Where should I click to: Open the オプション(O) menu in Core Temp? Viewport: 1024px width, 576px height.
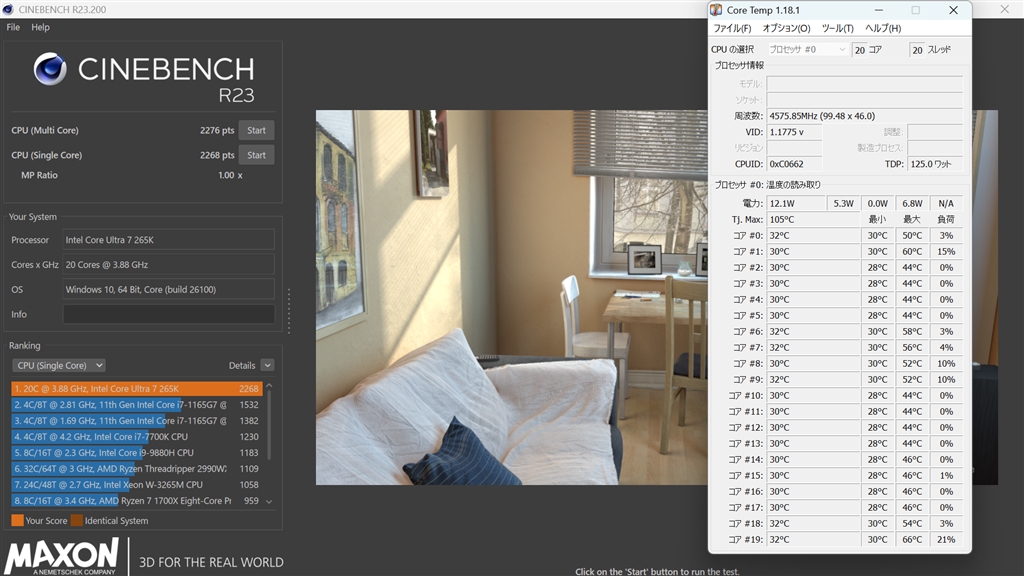(786, 28)
